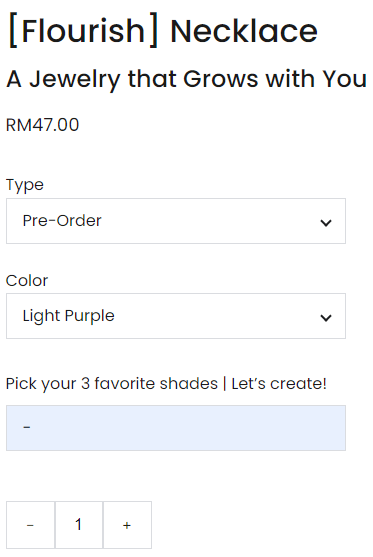Screen dimensions: 373x557
Task: Click the dash placeholder in the shades field
Action: click(27, 427)
